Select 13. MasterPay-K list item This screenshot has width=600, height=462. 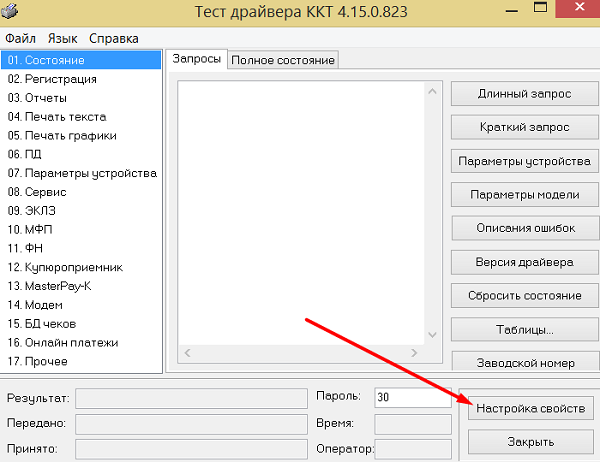point(81,286)
